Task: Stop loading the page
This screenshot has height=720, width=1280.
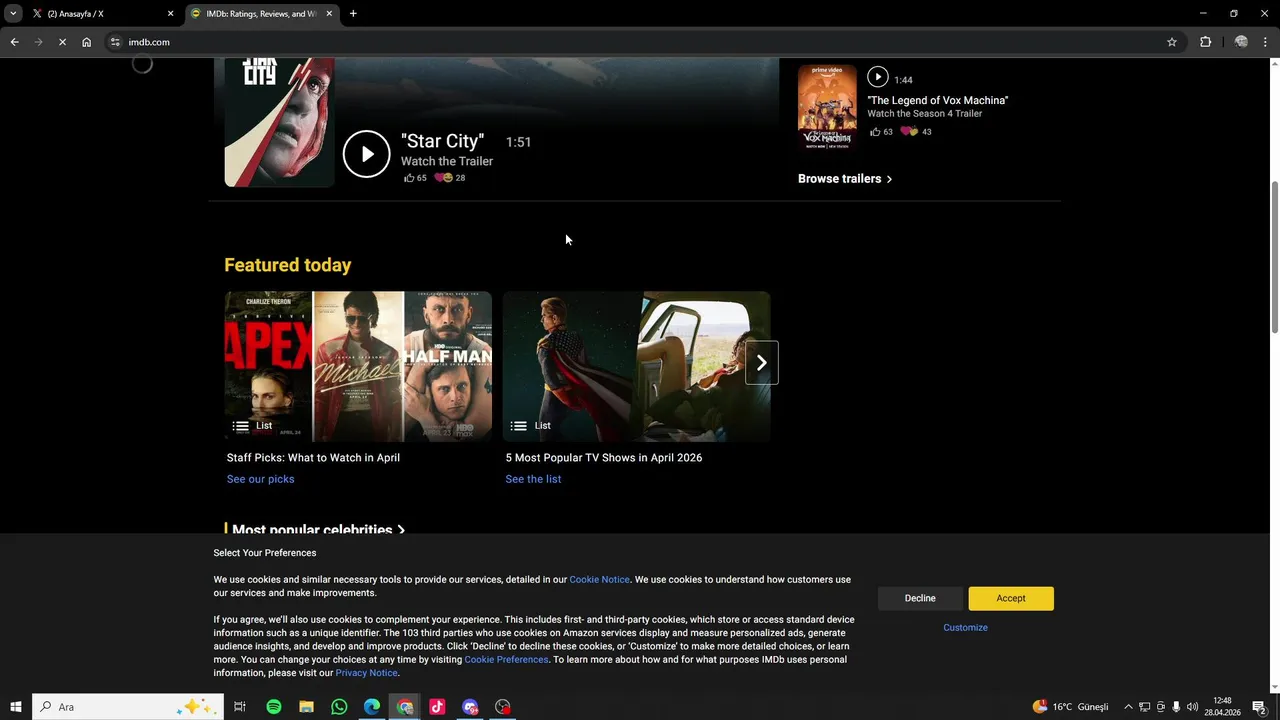Action: click(x=62, y=42)
